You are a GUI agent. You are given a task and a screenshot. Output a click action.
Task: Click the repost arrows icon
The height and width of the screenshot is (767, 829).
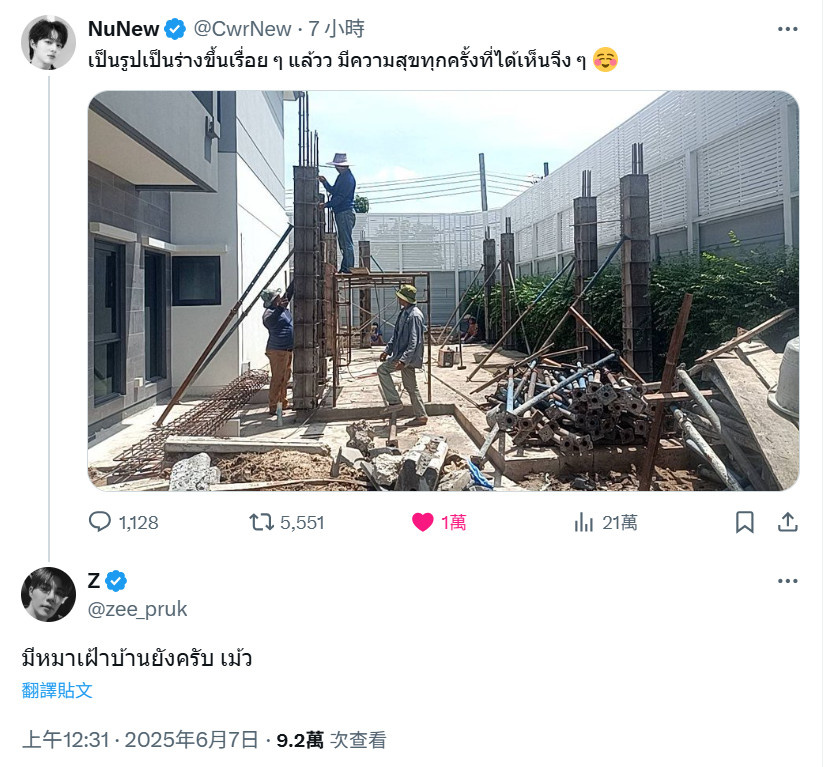pos(262,523)
